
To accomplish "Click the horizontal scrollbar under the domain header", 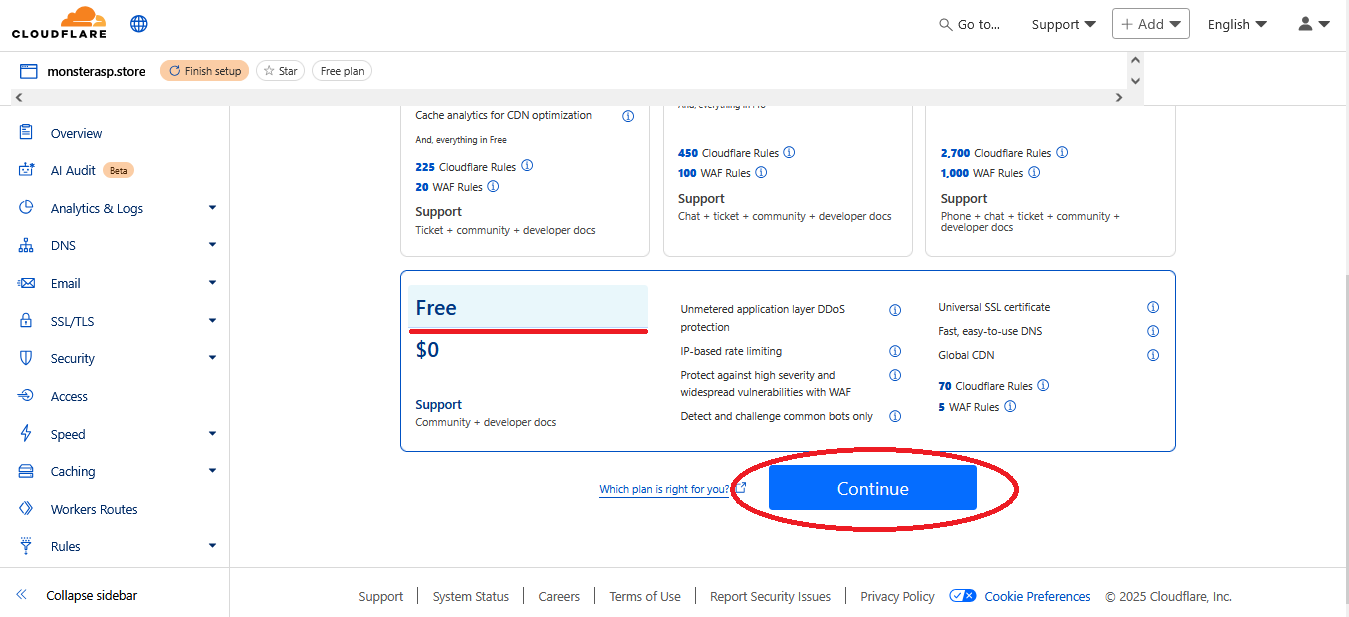I will click(570, 97).
